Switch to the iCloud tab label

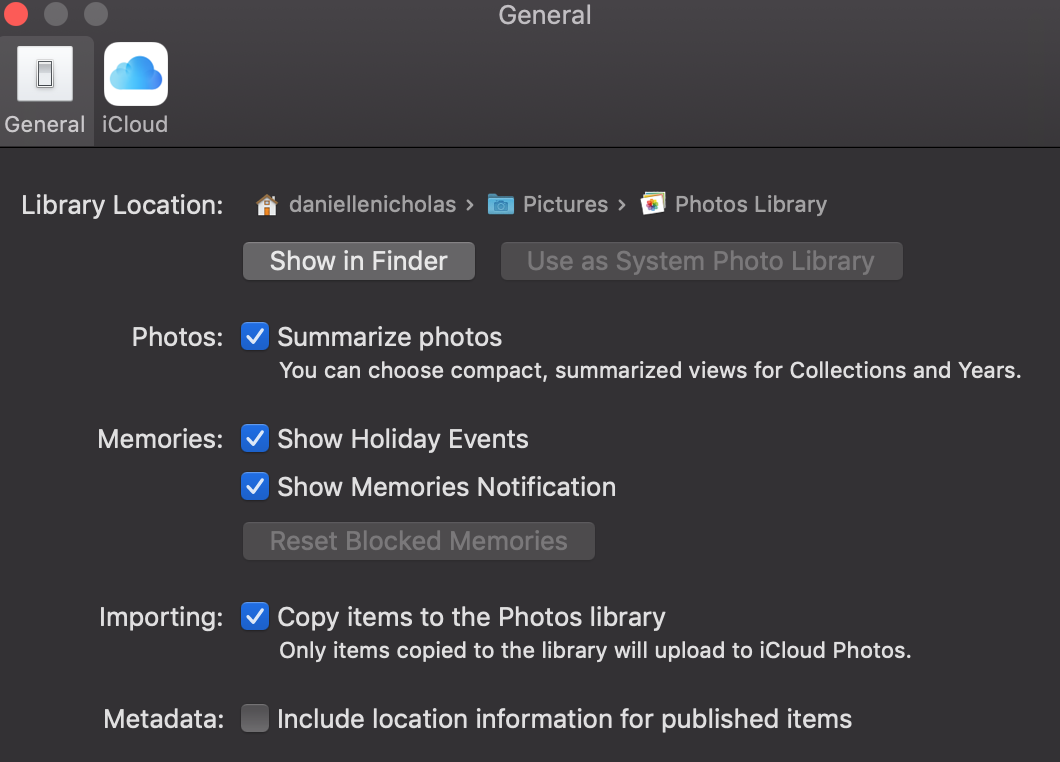pos(135,125)
